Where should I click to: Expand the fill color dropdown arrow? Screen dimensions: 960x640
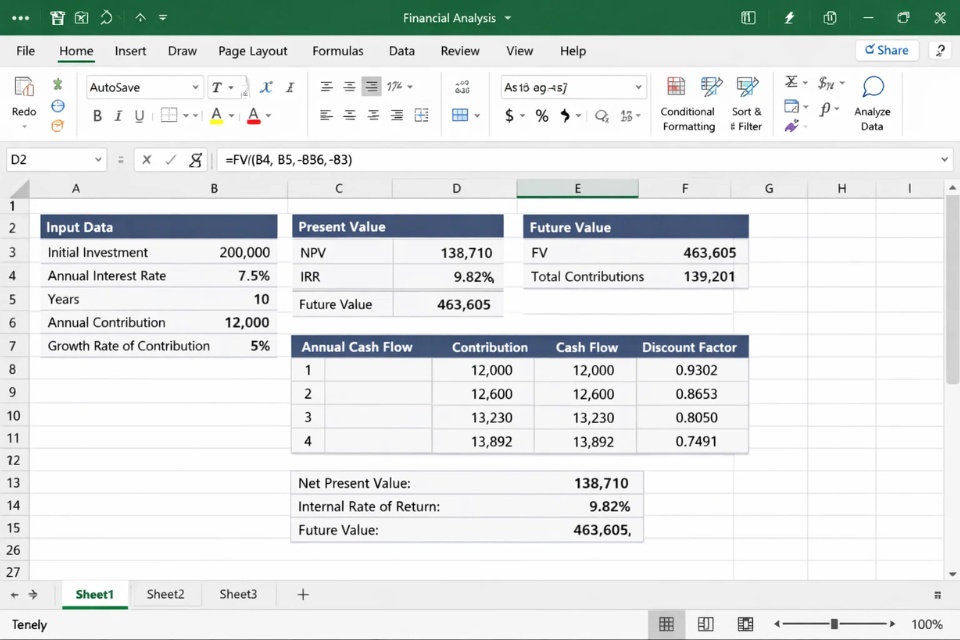(231, 116)
